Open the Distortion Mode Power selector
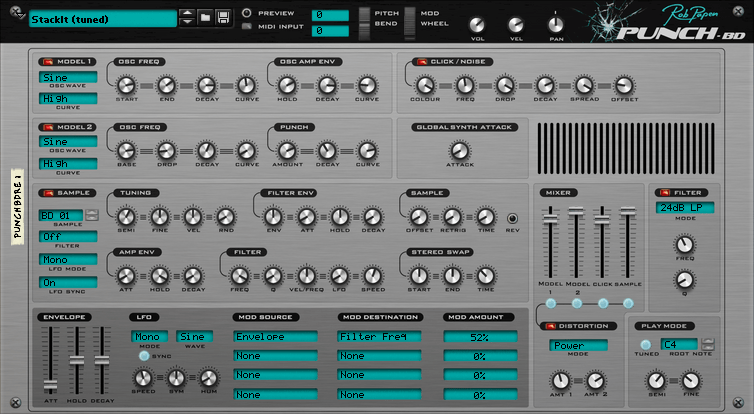The image size is (754, 414). [577, 345]
